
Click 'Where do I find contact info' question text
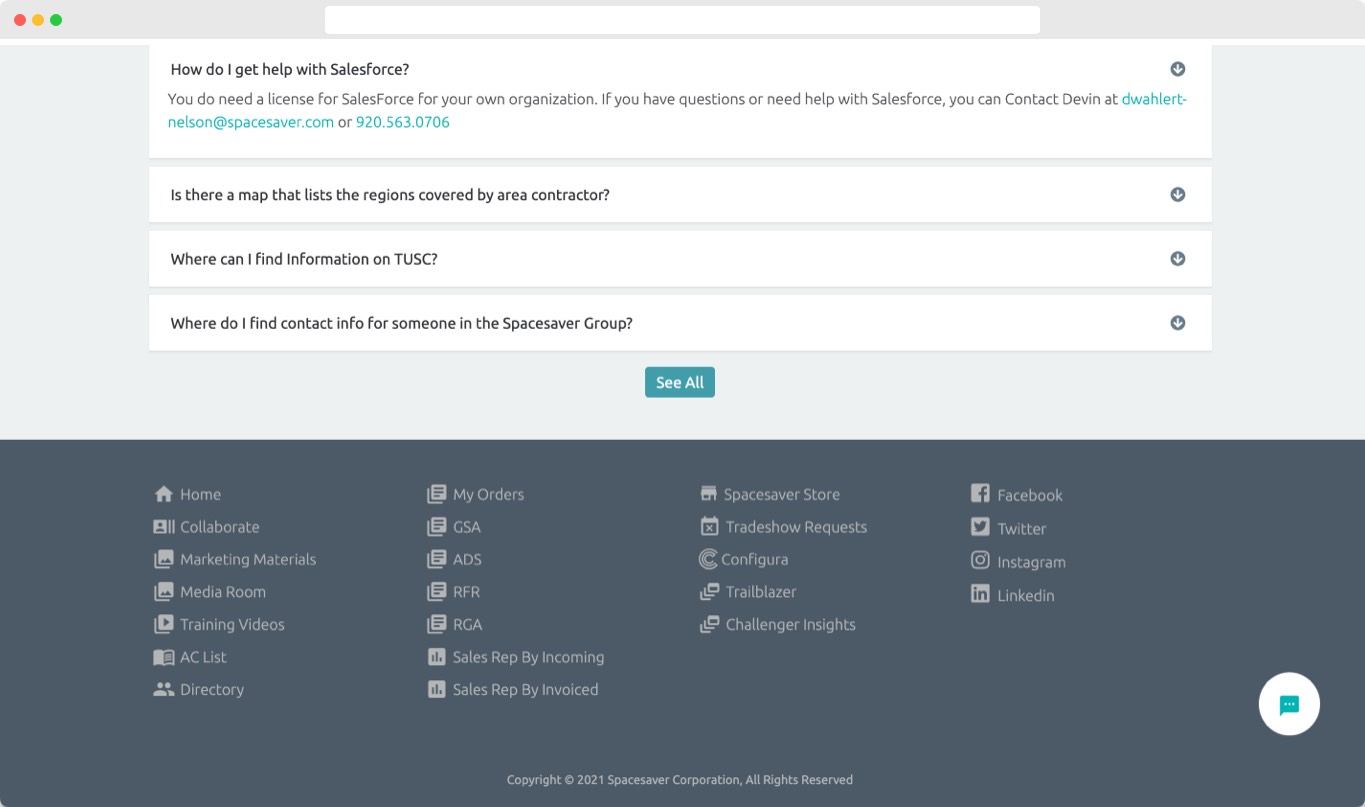pyautogui.click(x=402, y=323)
